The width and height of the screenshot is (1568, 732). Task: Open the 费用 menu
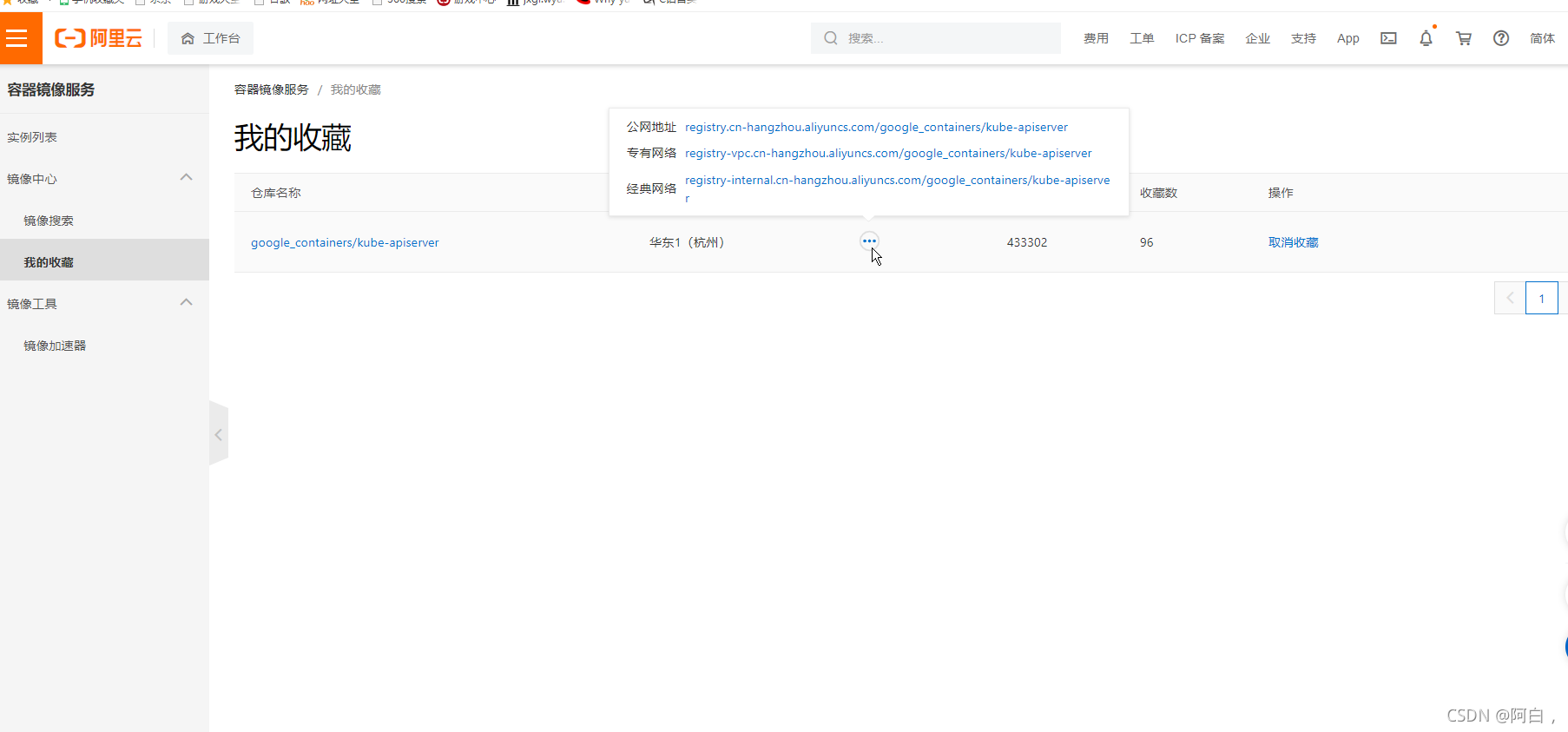(x=1096, y=38)
